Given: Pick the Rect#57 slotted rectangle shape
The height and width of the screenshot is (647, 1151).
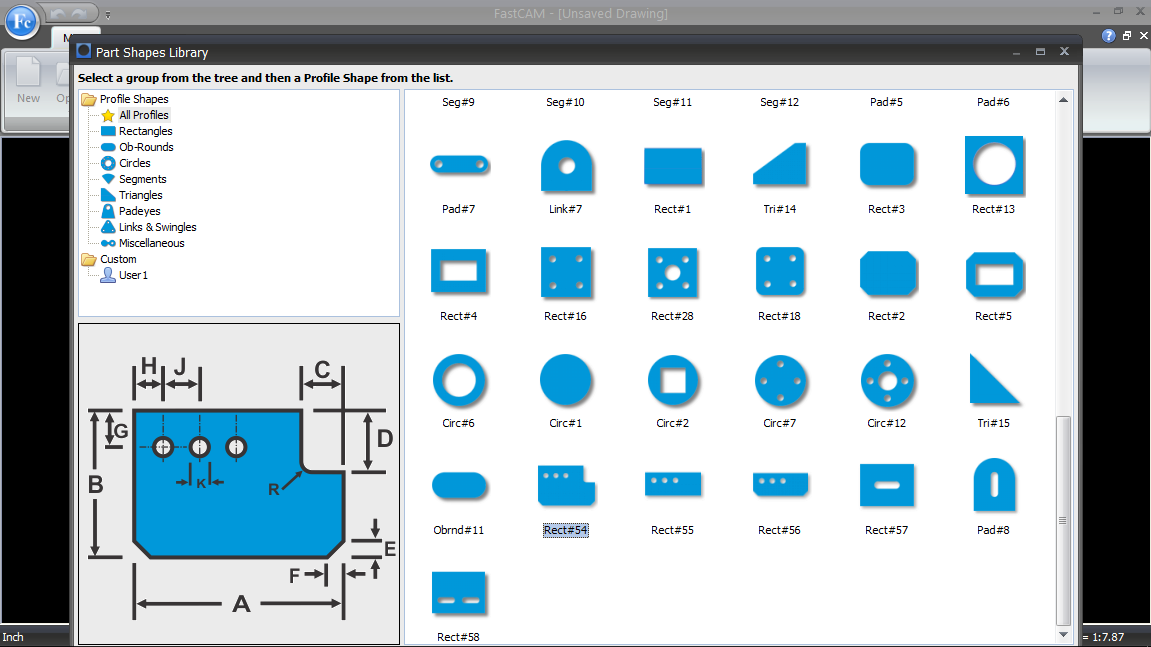Looking at the screenshot, I should (x=887, y=485).
